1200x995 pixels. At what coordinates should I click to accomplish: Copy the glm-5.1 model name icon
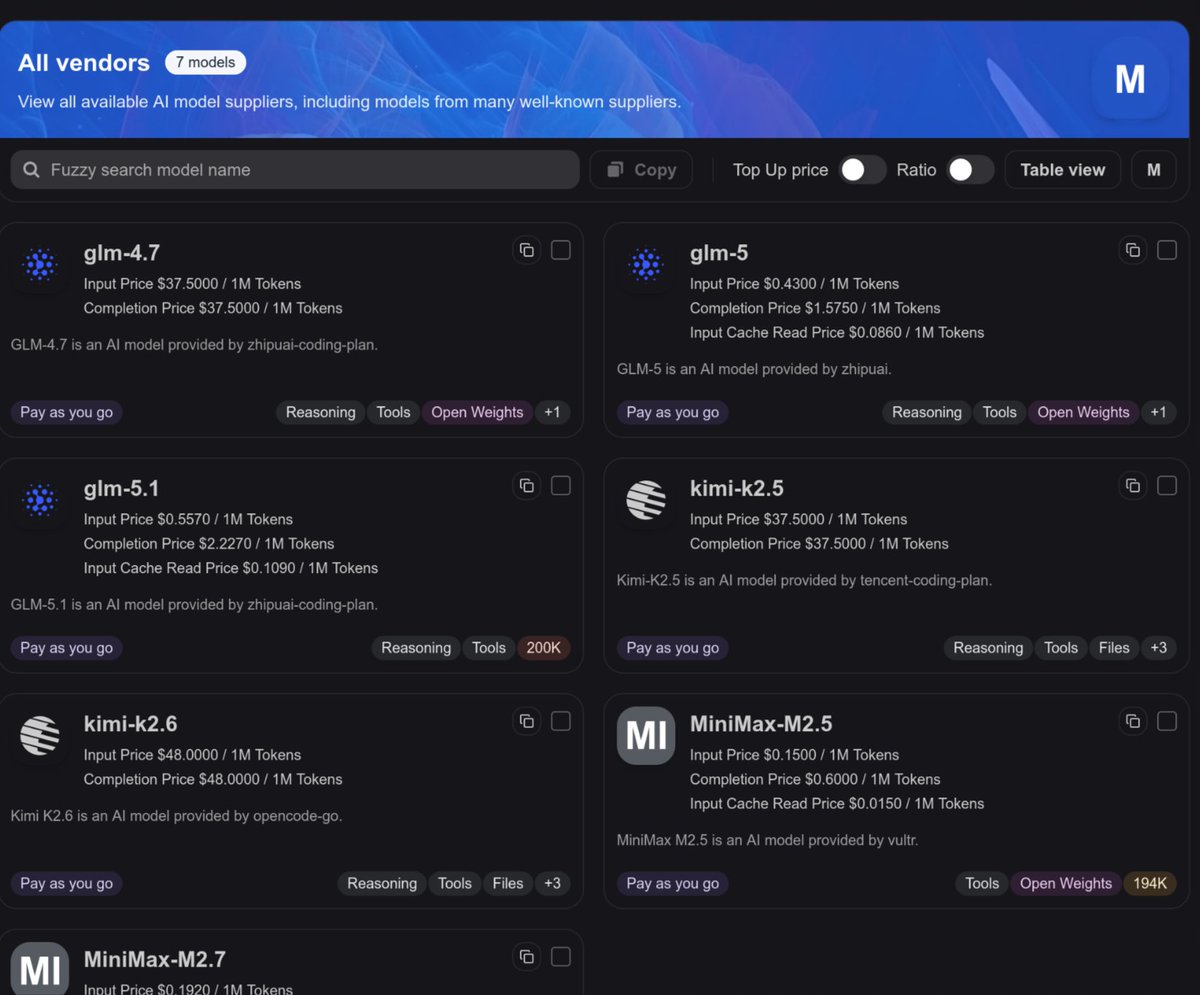pos(527,486)
